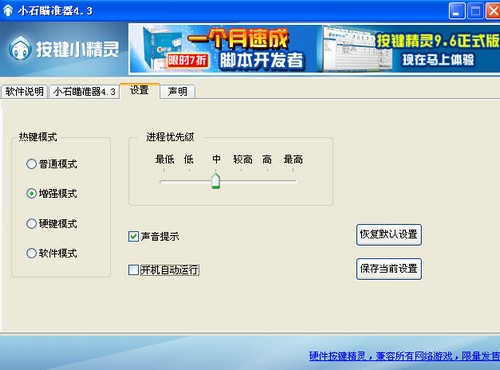Switch to the 软件说明 tab
Viewport: 500px width, 370px height.
(x=25, y=91)
